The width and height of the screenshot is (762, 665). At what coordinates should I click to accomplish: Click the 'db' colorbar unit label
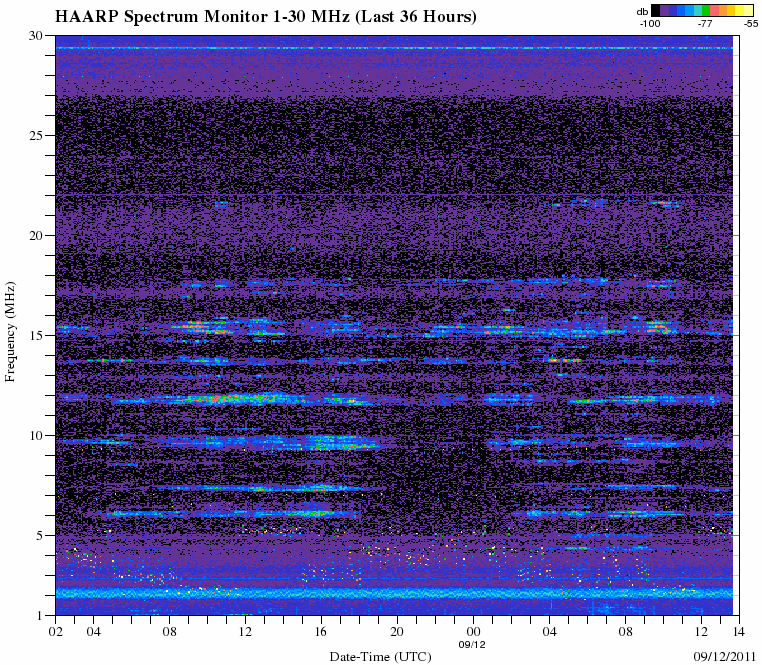642,12
